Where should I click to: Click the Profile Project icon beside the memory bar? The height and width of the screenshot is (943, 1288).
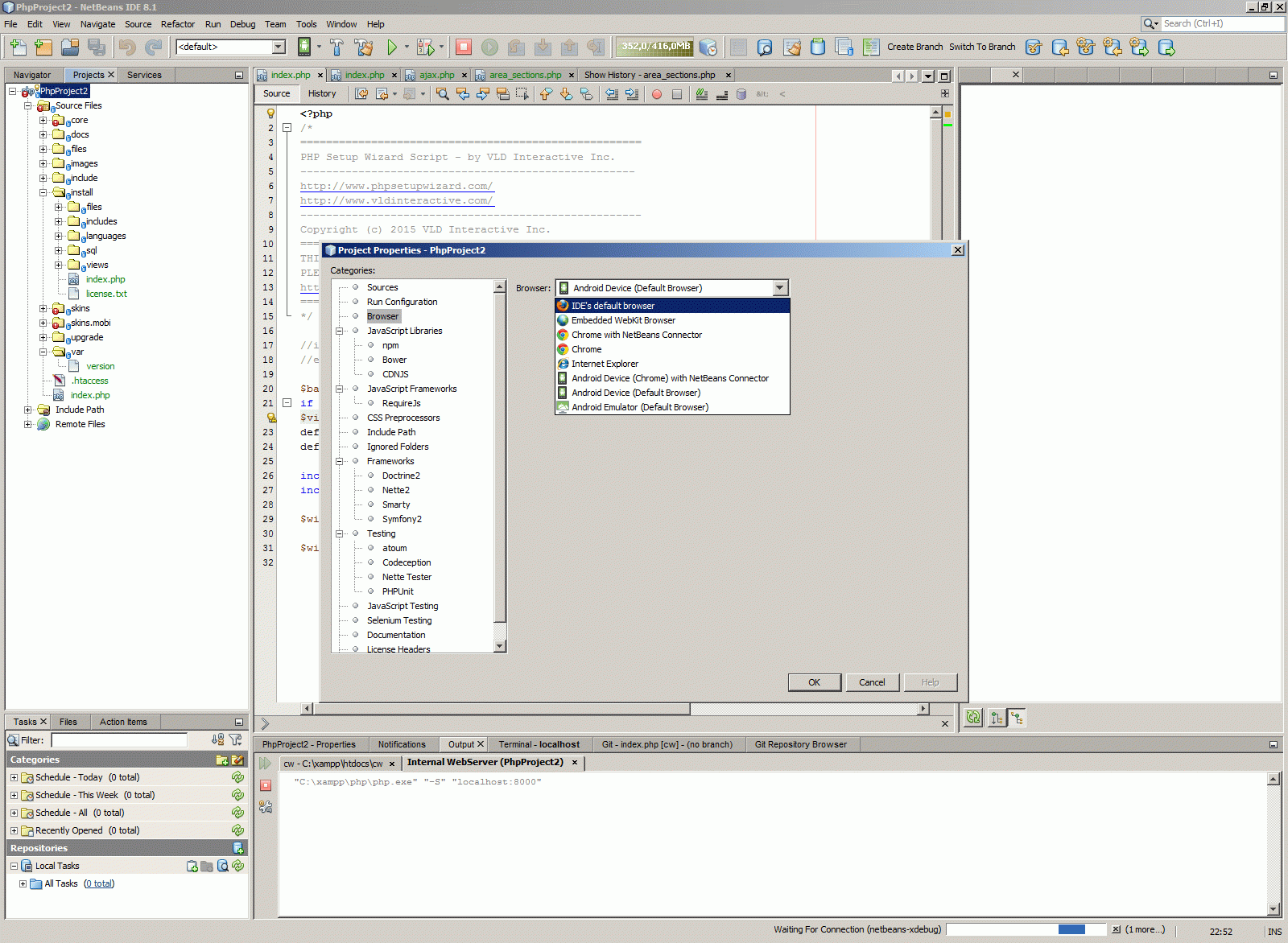(708, 47)
